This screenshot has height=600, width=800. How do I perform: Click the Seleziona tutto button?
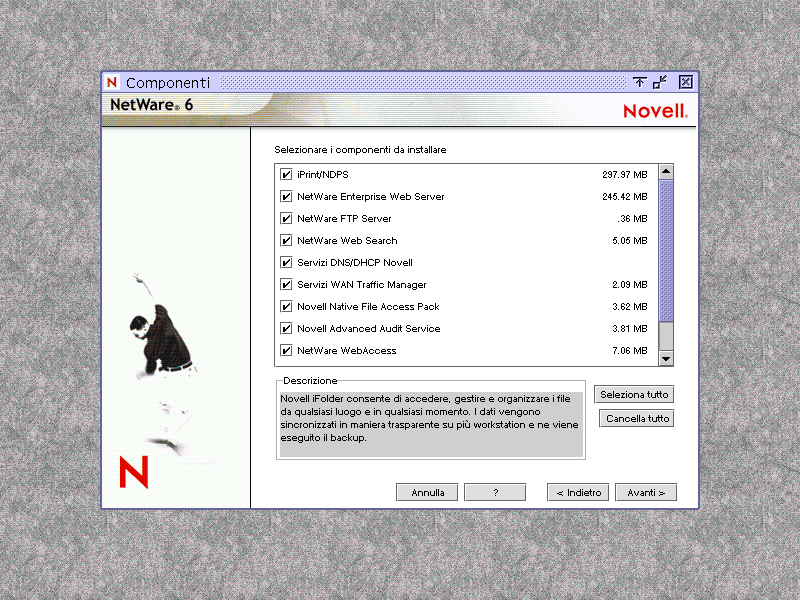tap(634, 394)
